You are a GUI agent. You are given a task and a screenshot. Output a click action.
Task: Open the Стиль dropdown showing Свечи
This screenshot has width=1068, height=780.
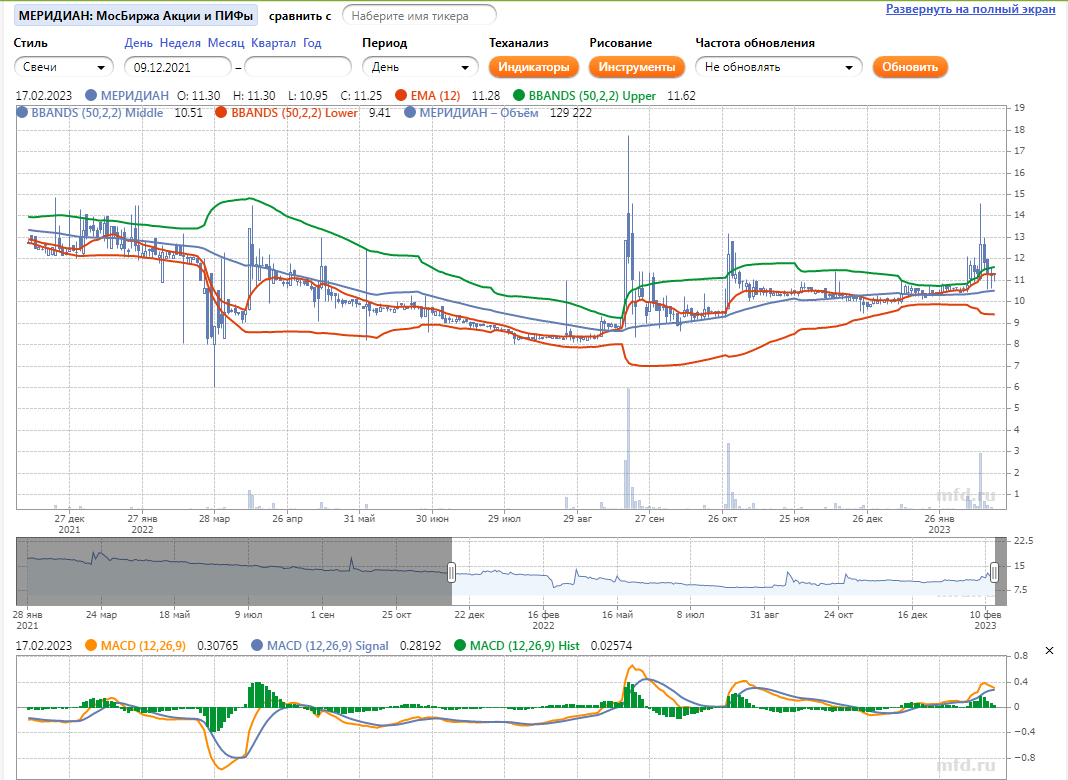(64, 67)
